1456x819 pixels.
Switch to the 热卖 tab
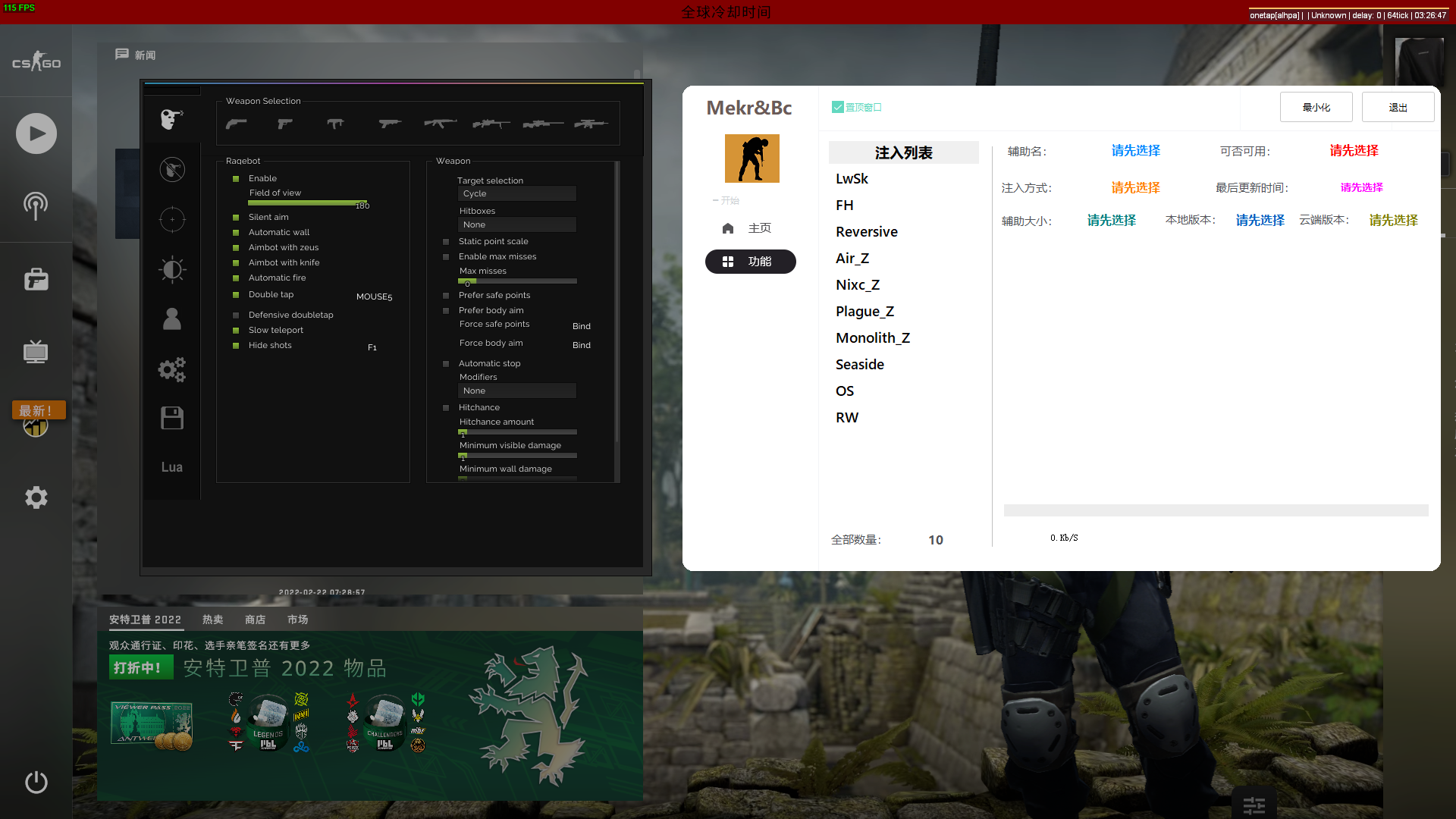[x=212, y=620]
